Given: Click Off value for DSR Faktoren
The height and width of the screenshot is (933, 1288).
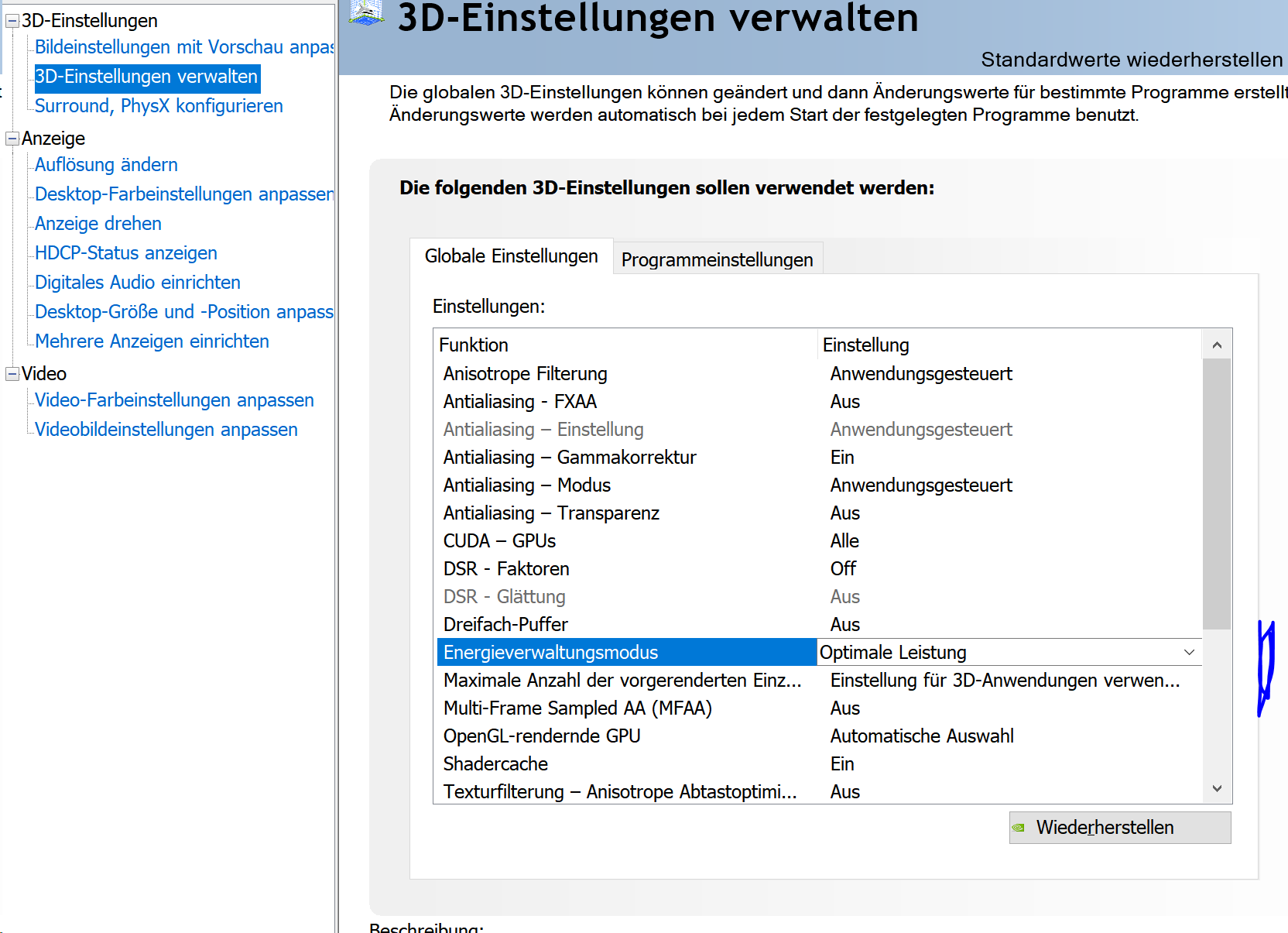Looking at the screenshot, I should [x=843, y=569].
